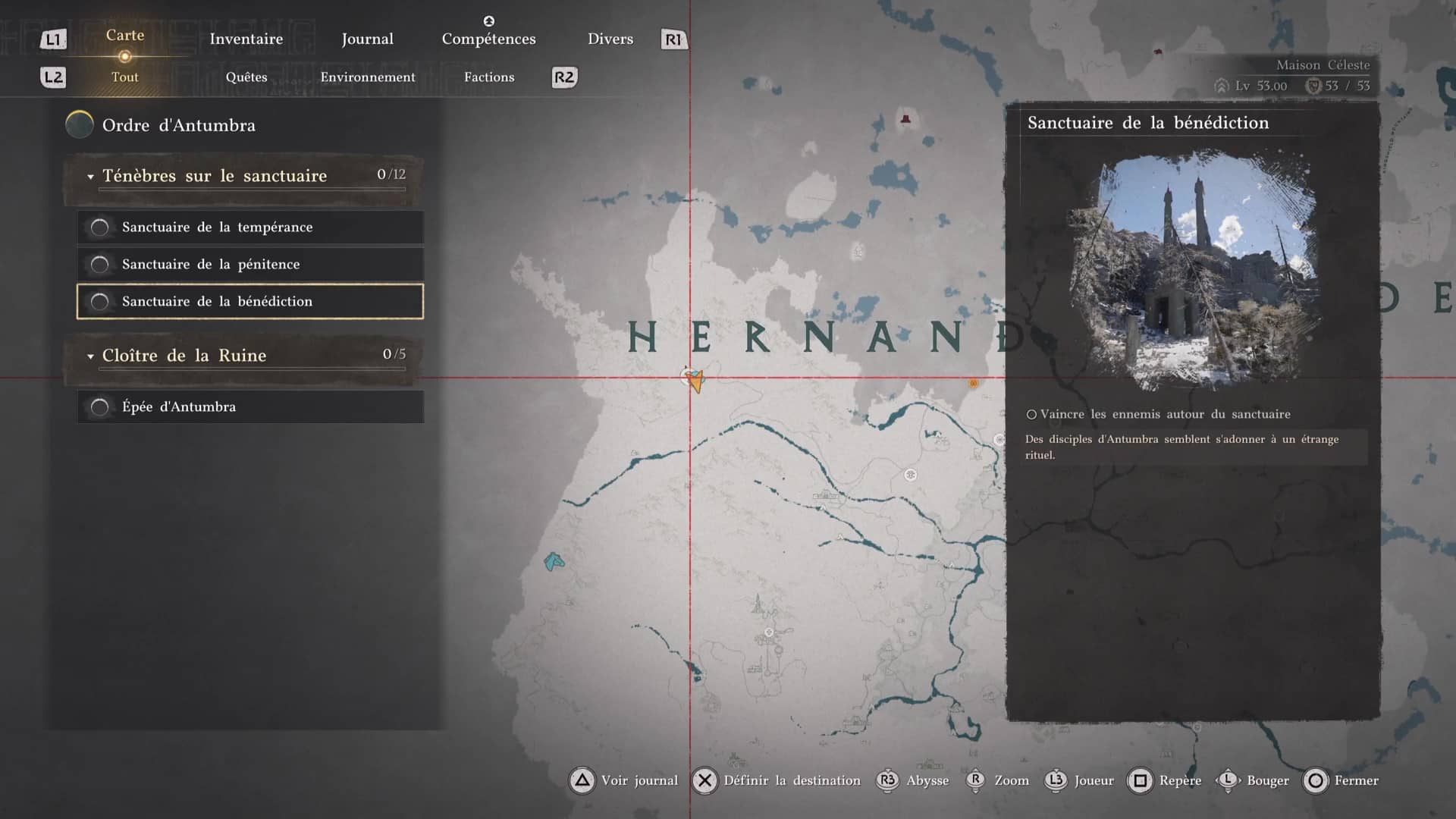The height and width of the screenshot is (819, 1456).
Task: Click the L3 Joueur button icon
Action: pos(1056,780)
